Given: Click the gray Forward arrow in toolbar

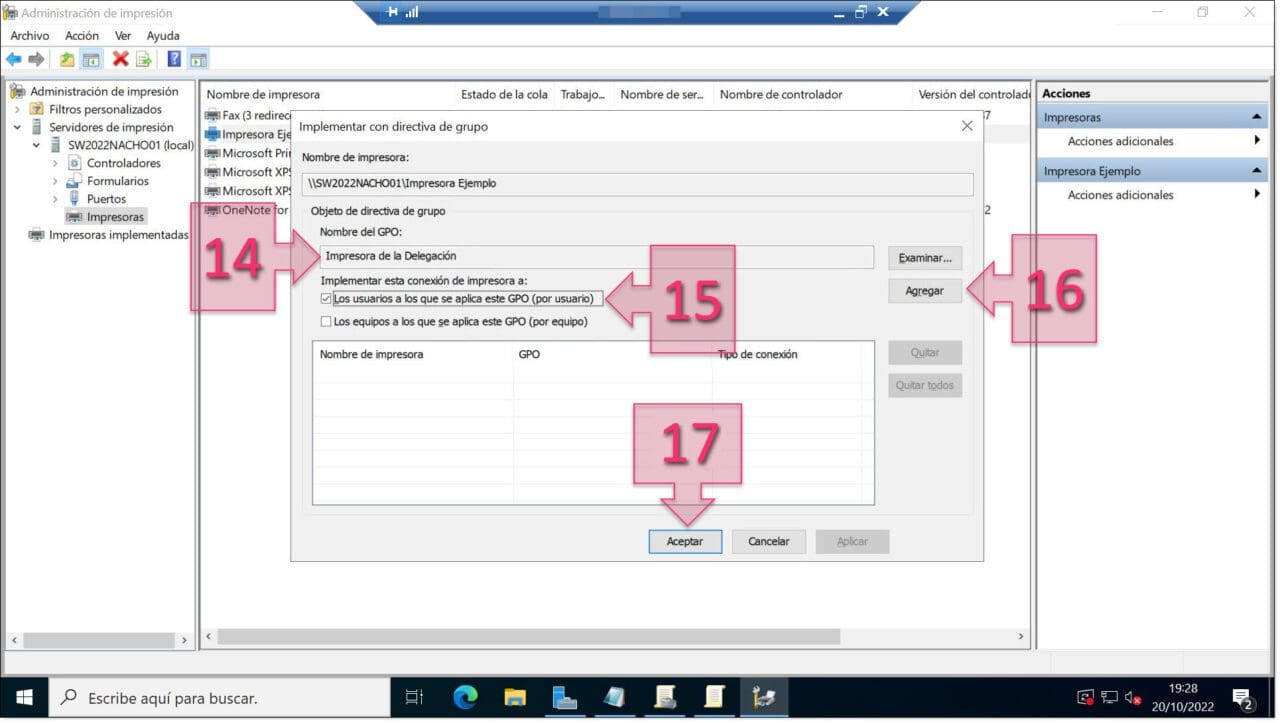Looking at the screenshot, I should (x=37, y=59).
